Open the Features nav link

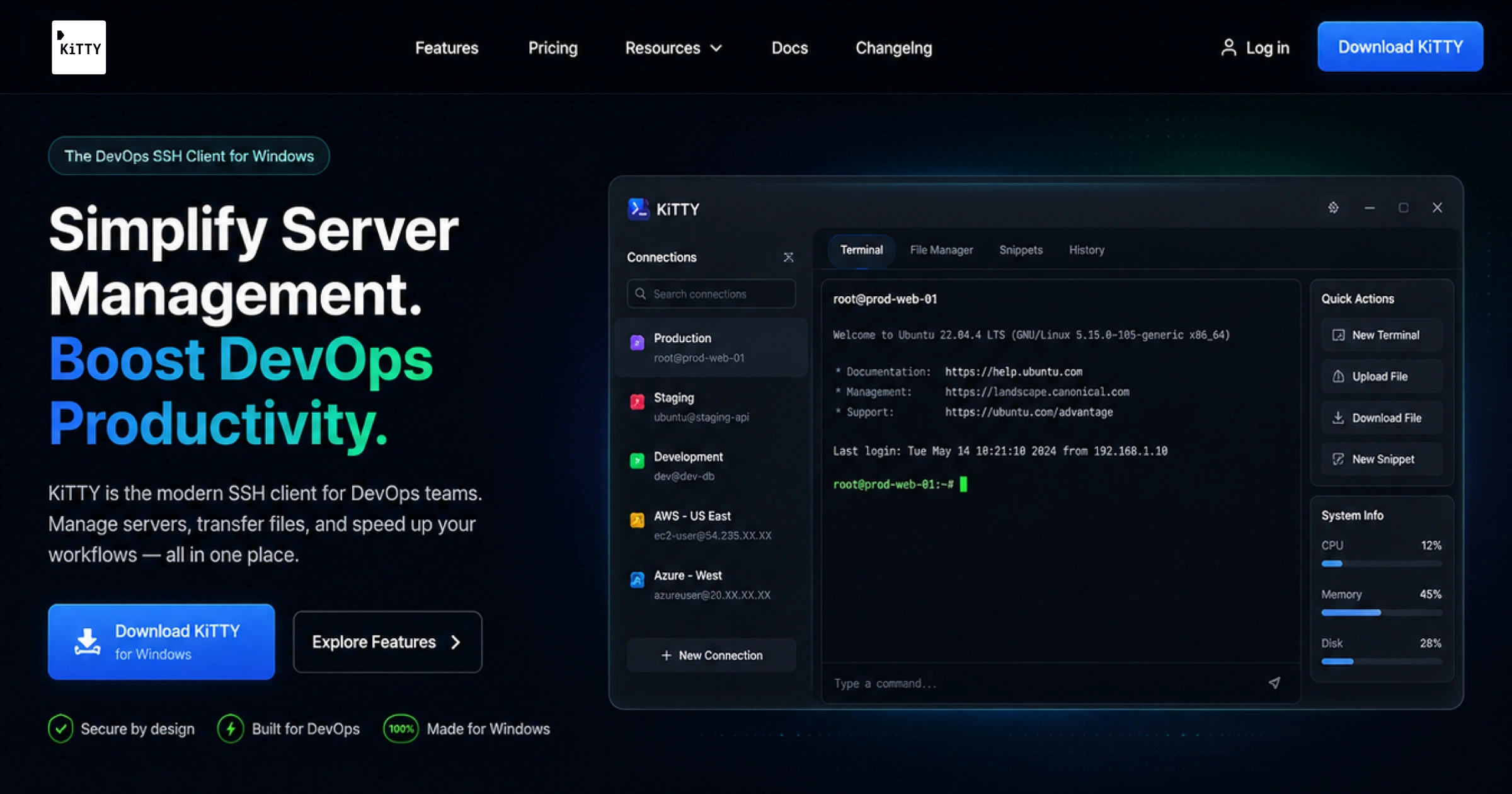[447, 48]
